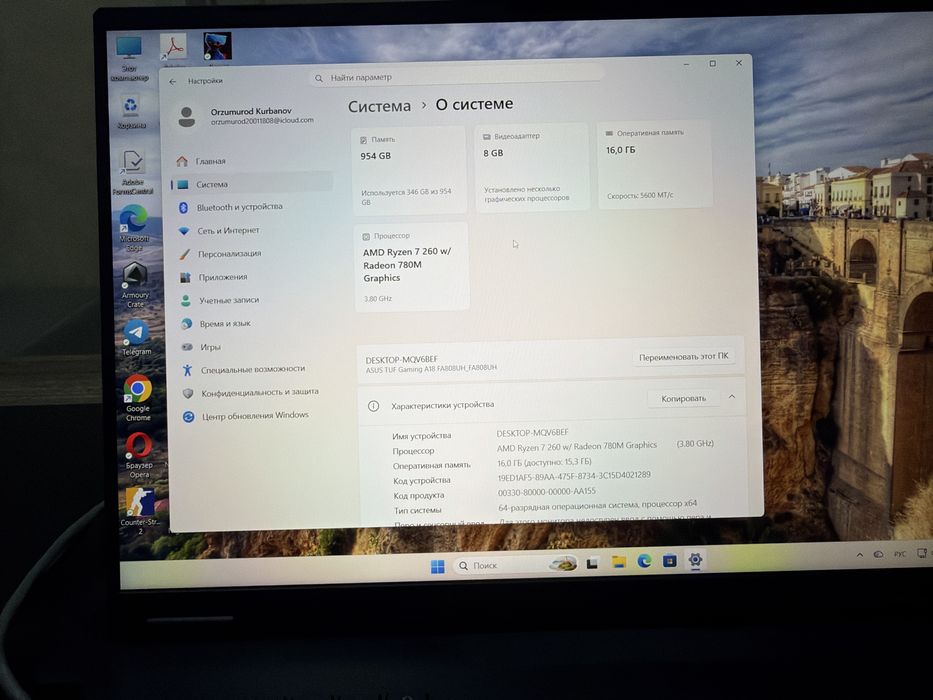
Task: Collapse the Характеристики устройства section chevron
Action: click(732, 396)
